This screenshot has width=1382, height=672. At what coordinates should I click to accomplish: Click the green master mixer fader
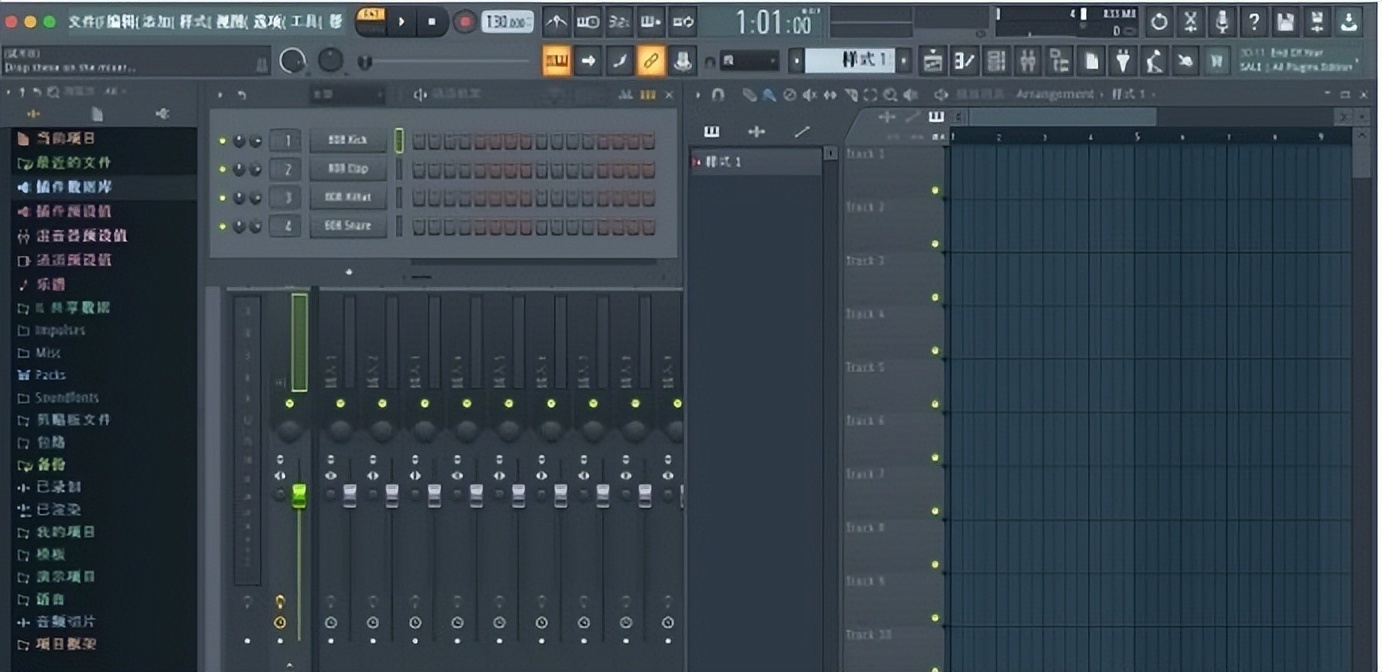click(x=299, y=495)
